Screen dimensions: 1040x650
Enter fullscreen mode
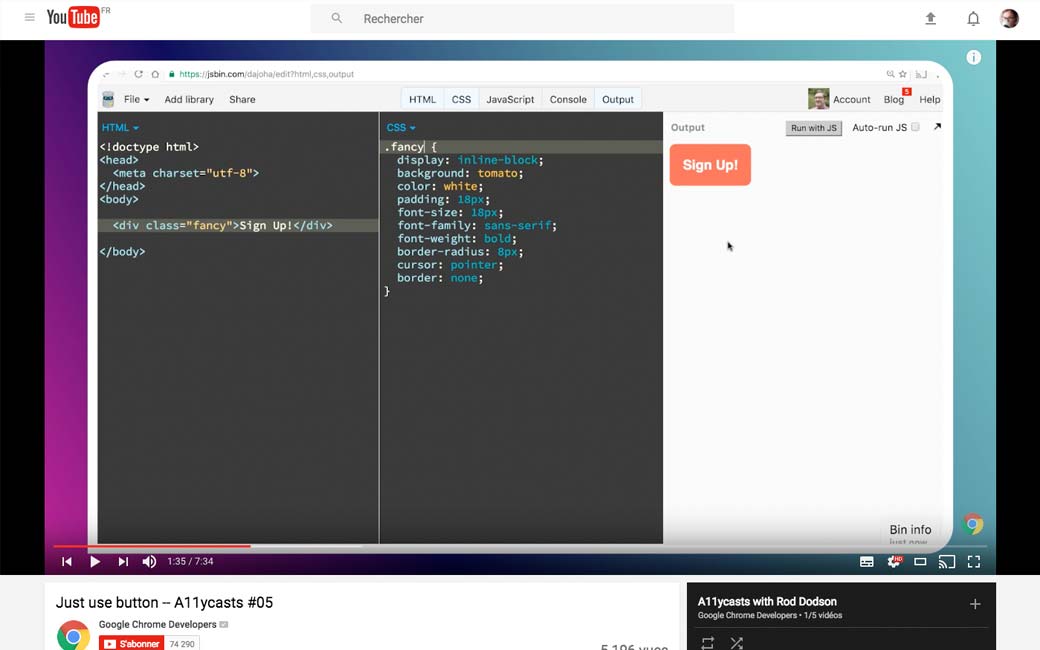pyautogui.click(x=973, y=562)
